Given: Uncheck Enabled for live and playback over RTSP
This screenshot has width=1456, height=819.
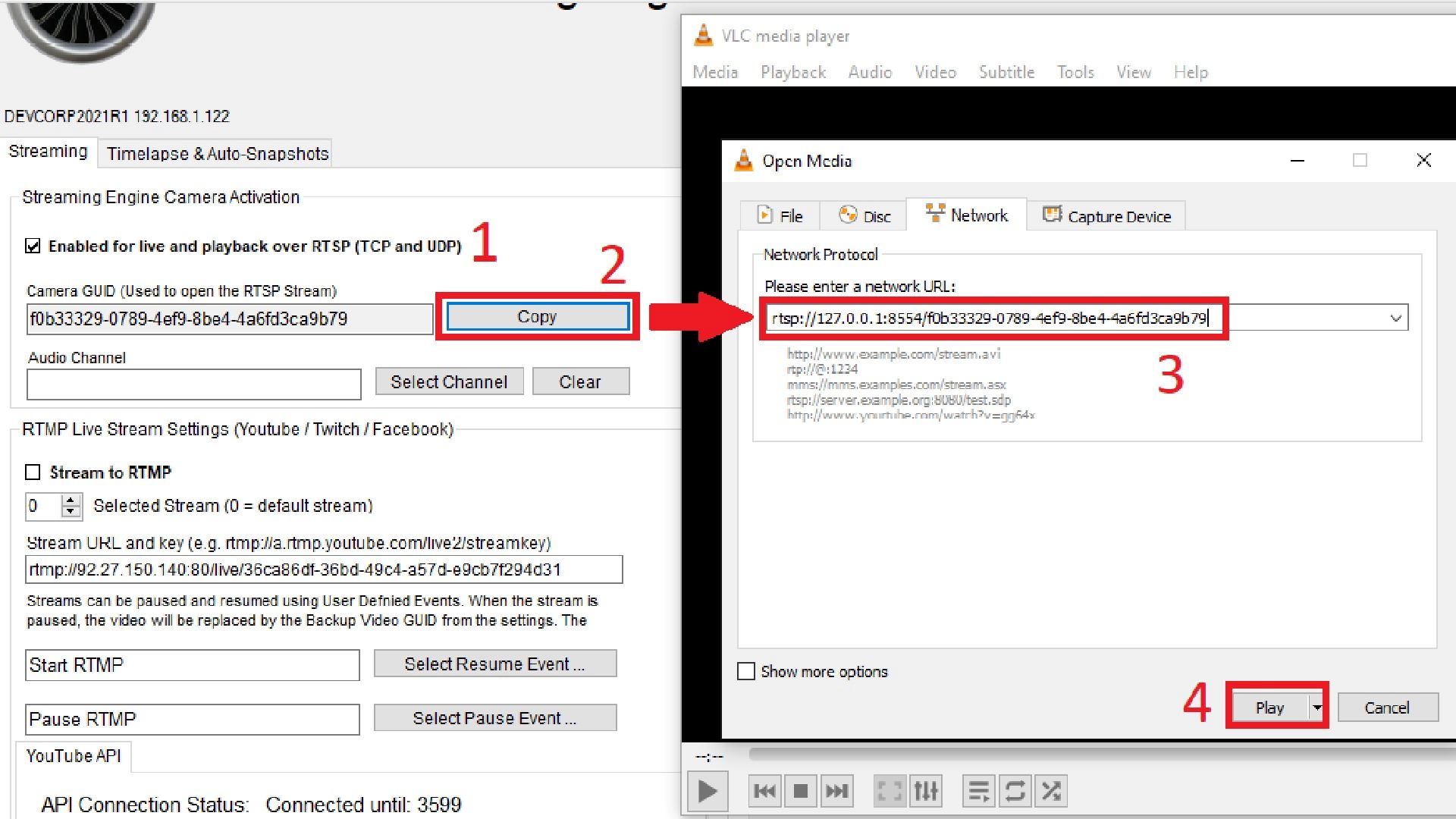Looking at the screenshot, I should (x=33, y=246).
